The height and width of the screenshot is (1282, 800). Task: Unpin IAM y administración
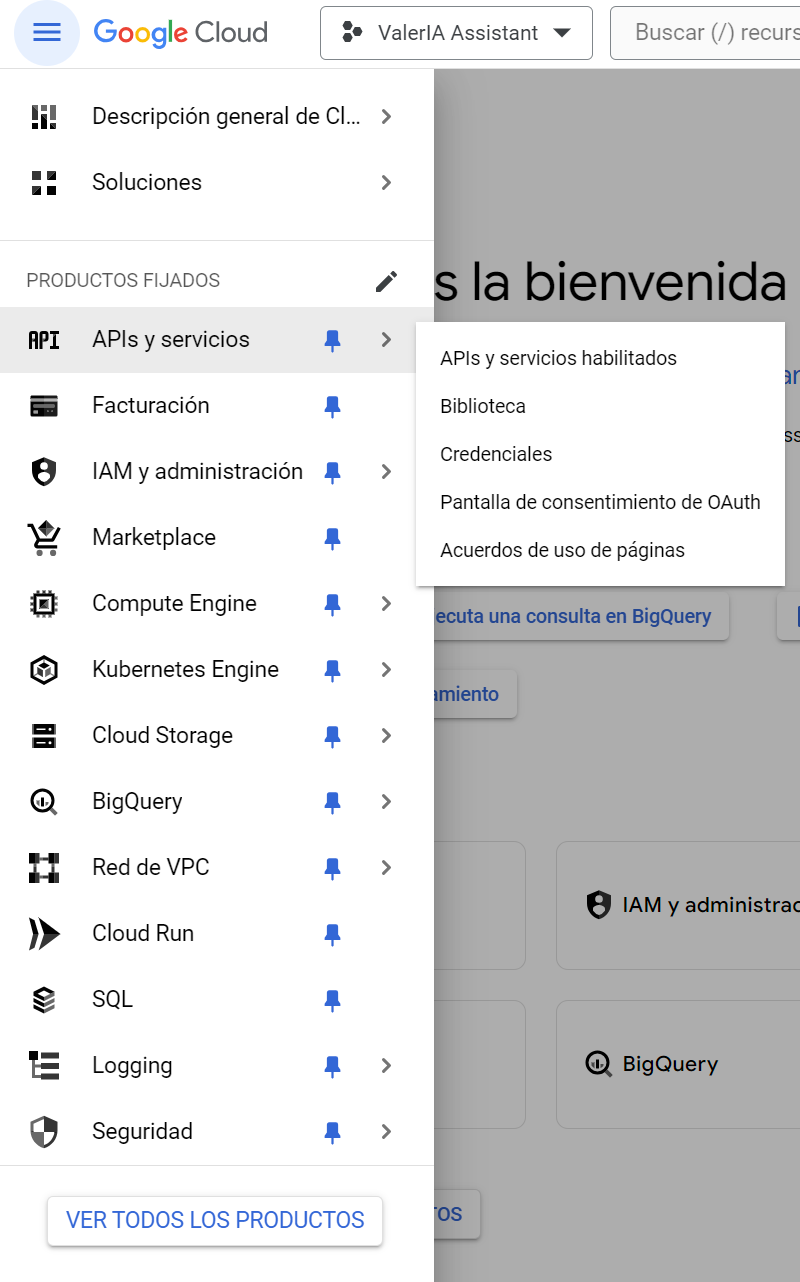click(x=333, y=473)
